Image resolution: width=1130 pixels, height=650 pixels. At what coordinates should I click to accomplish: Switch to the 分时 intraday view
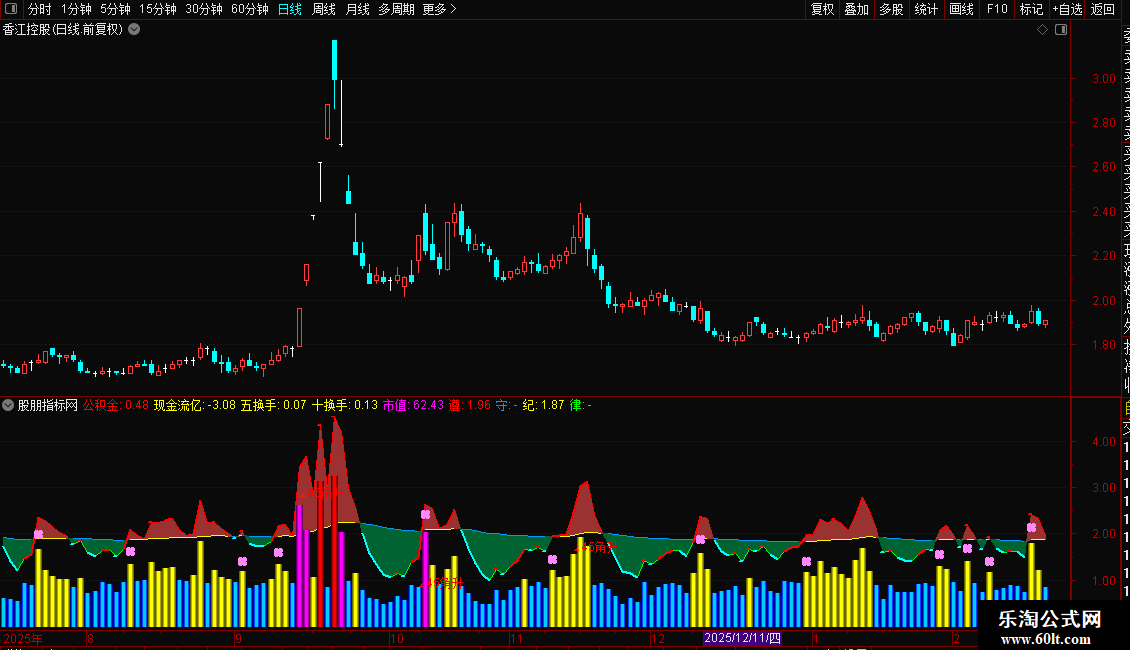(39, 9)
